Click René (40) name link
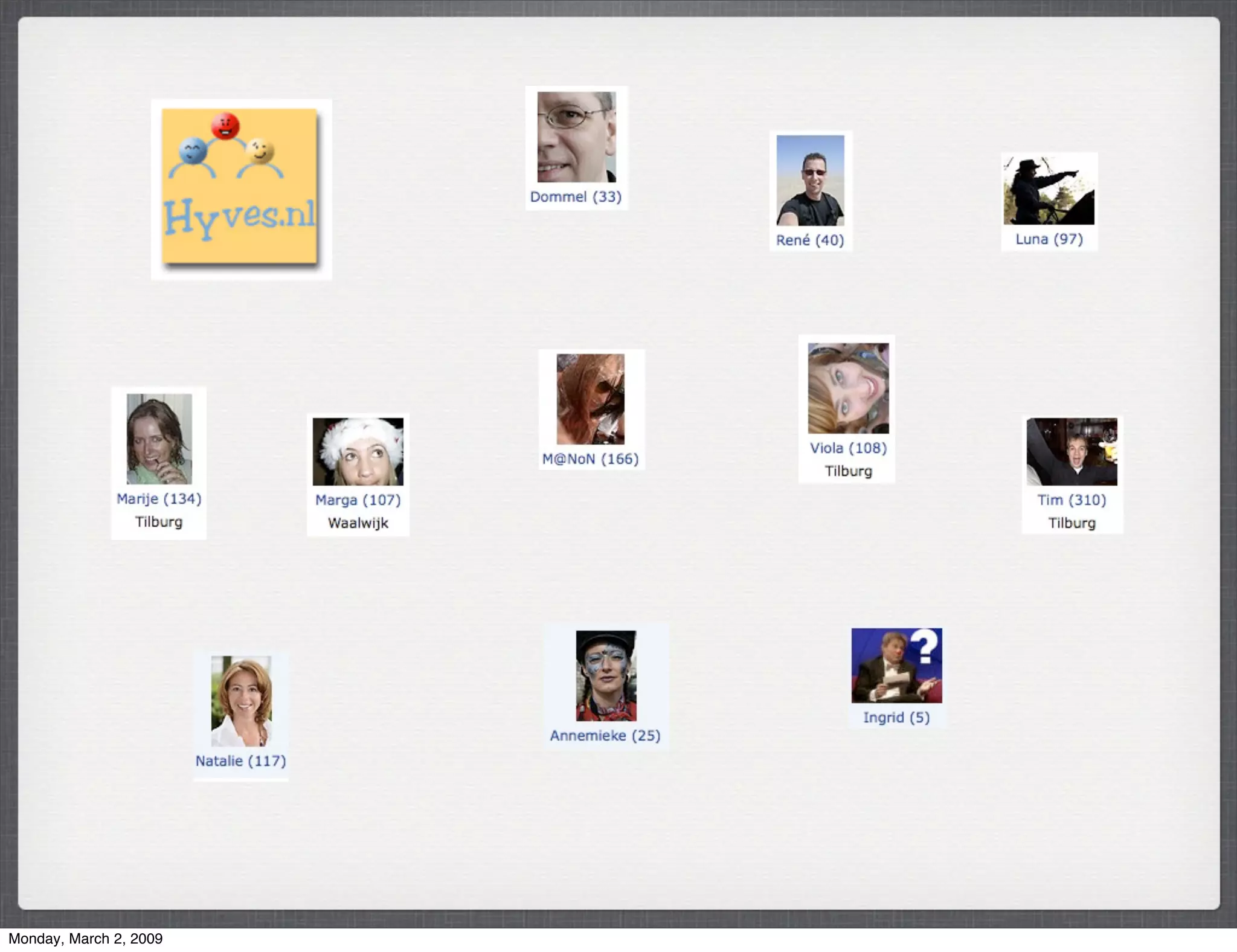 (x=809, y=240)
